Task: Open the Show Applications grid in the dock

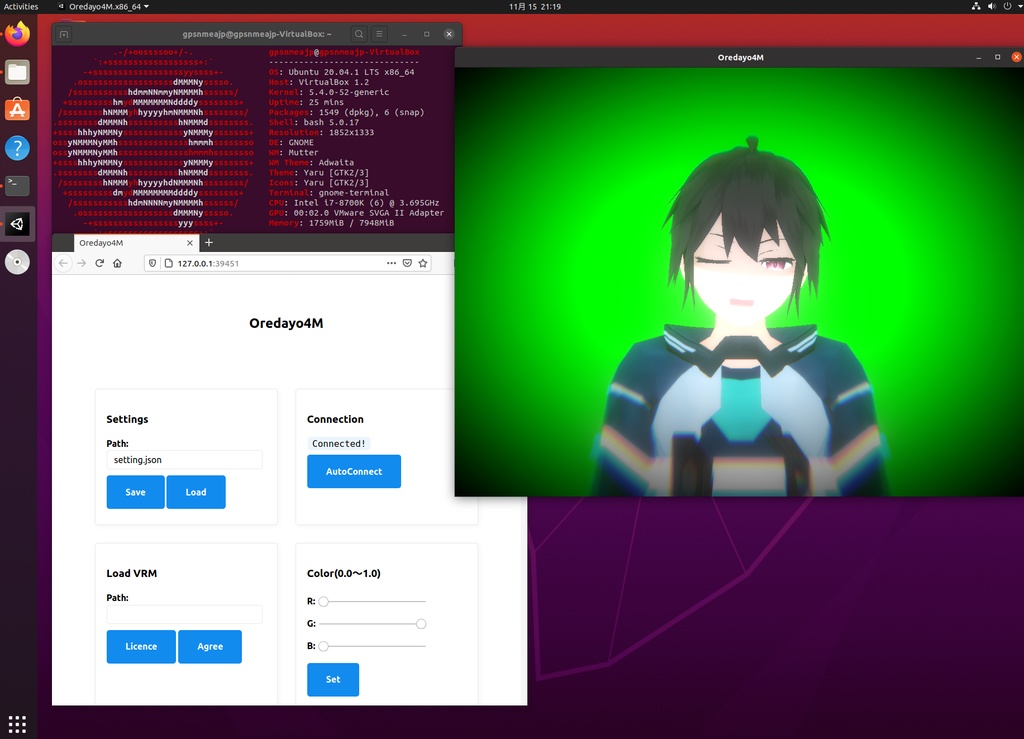Action: click(15, 722)
